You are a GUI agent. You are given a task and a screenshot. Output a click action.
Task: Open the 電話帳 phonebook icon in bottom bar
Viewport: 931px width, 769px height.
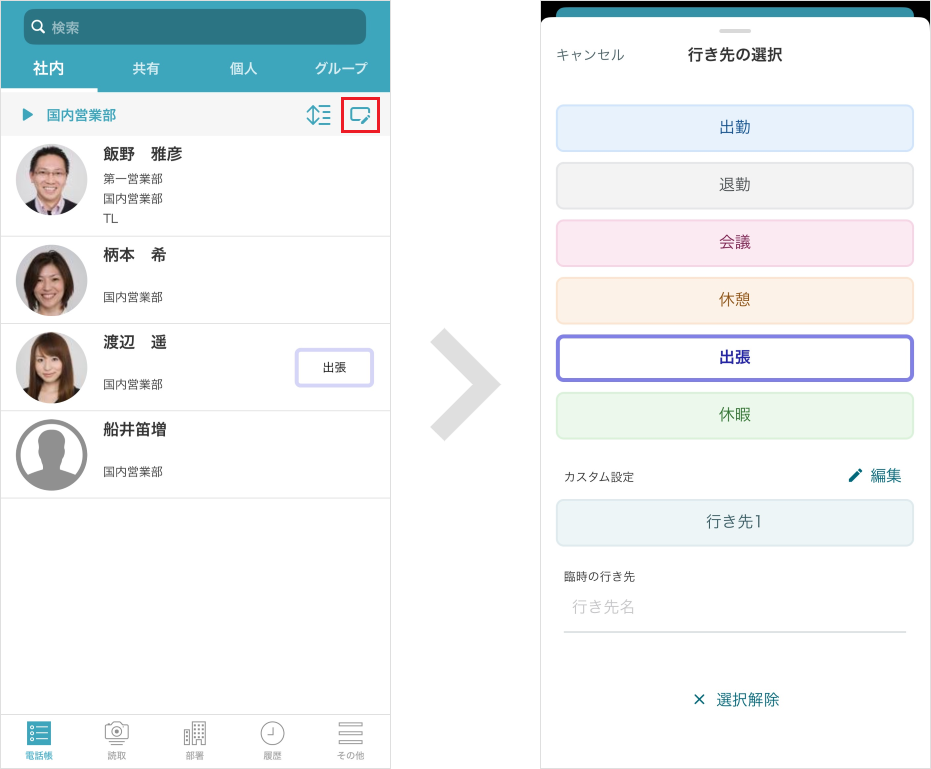pos(39,735)
